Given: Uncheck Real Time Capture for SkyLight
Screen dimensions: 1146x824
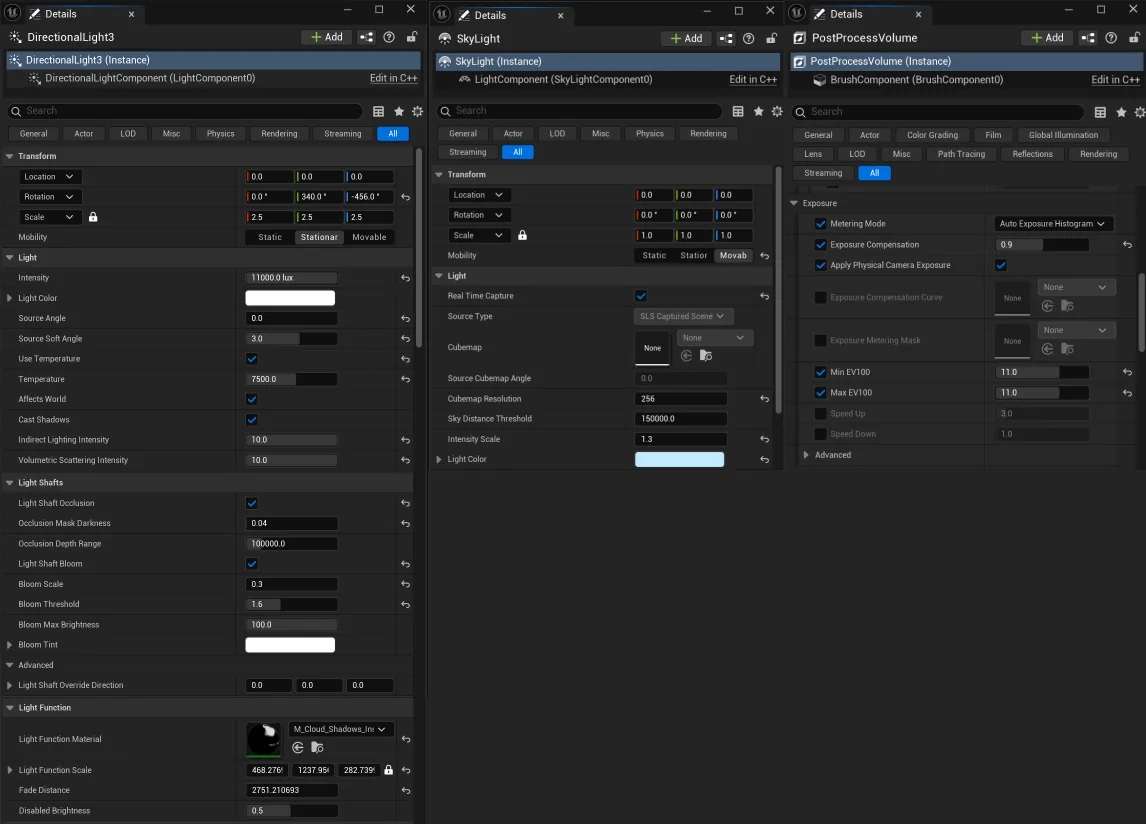Looking at the screenshot, I should [x=641, y=296].
